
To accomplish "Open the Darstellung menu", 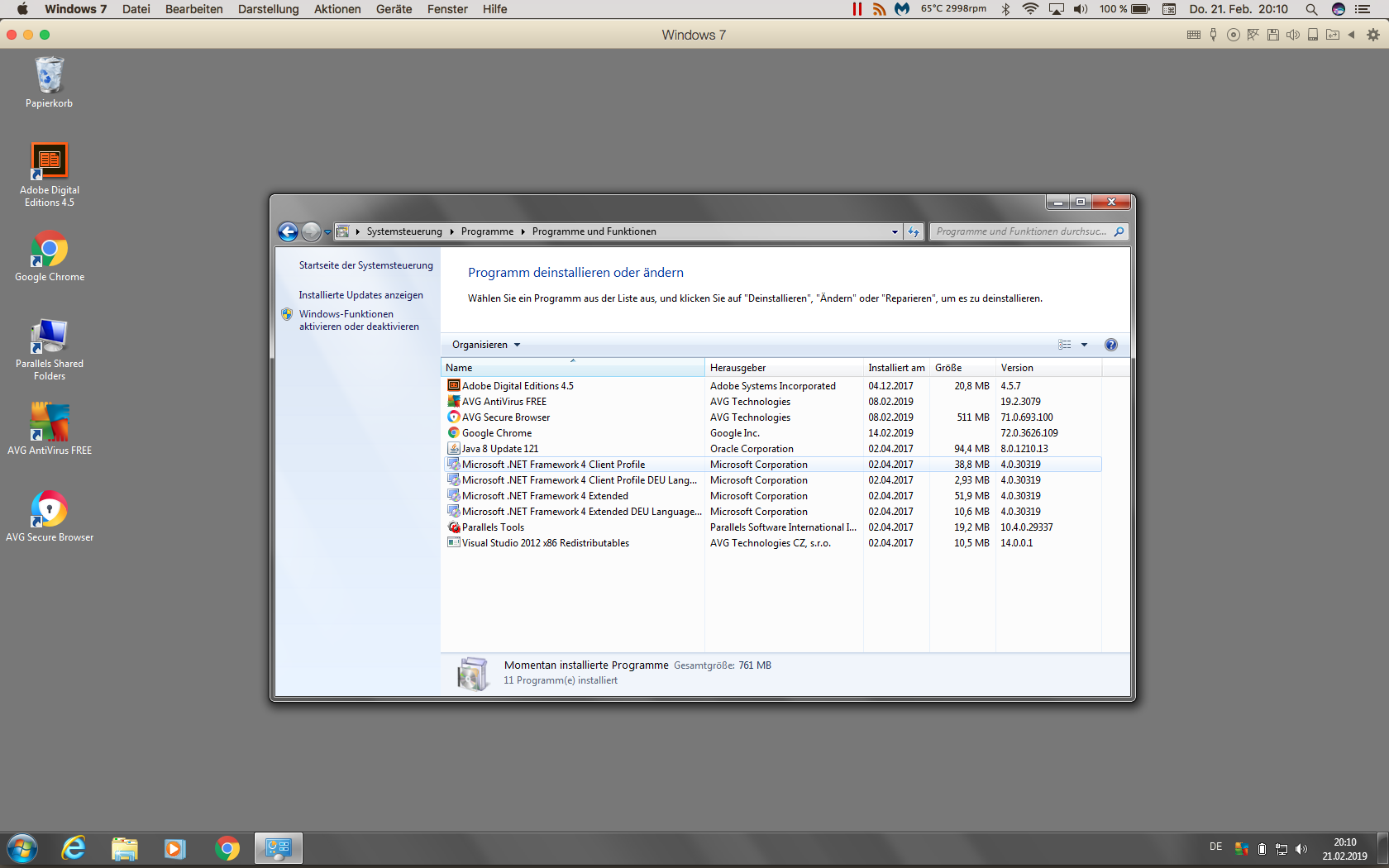I will pos(269,9).
